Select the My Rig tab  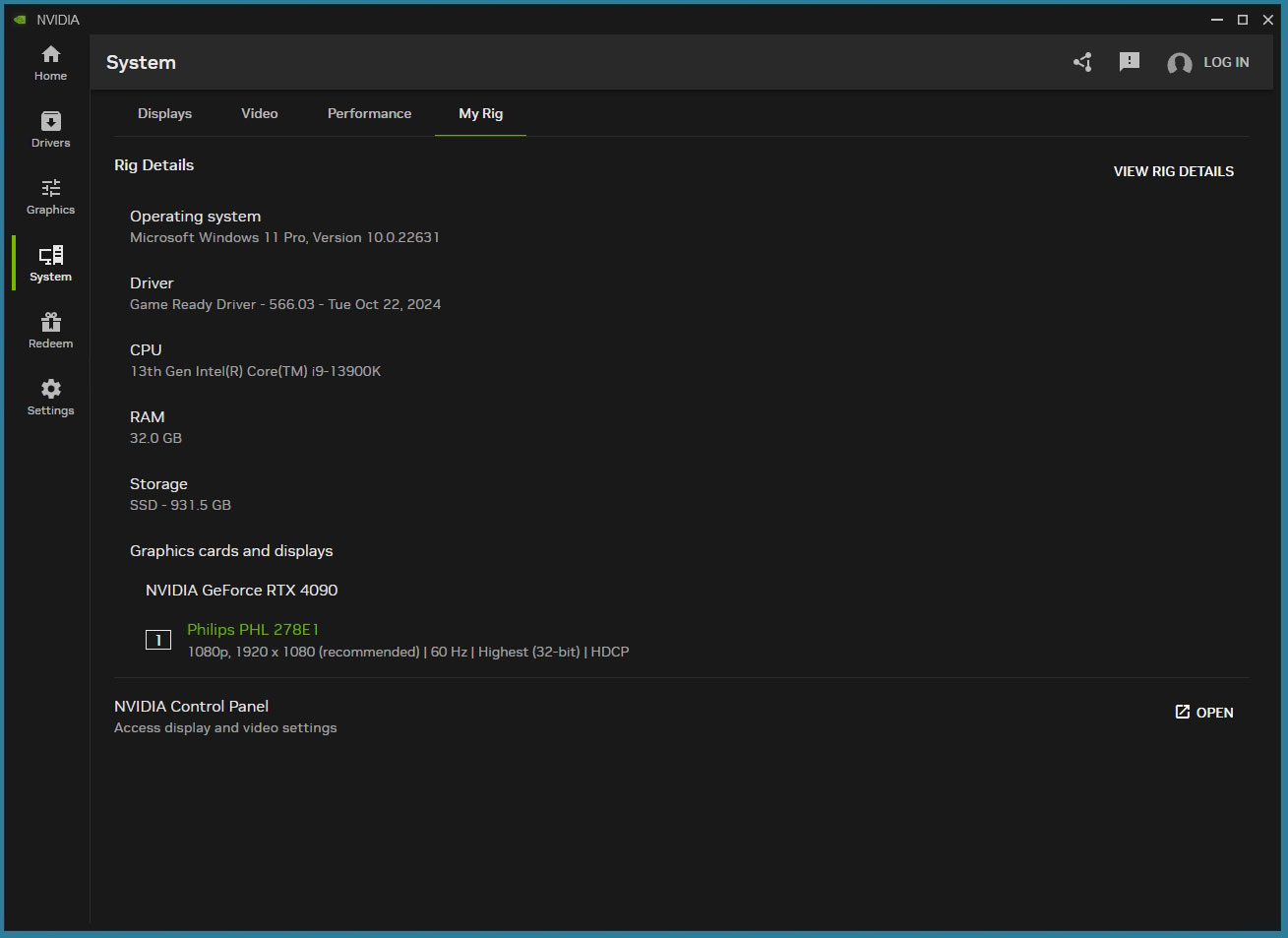tap(480, 113)
